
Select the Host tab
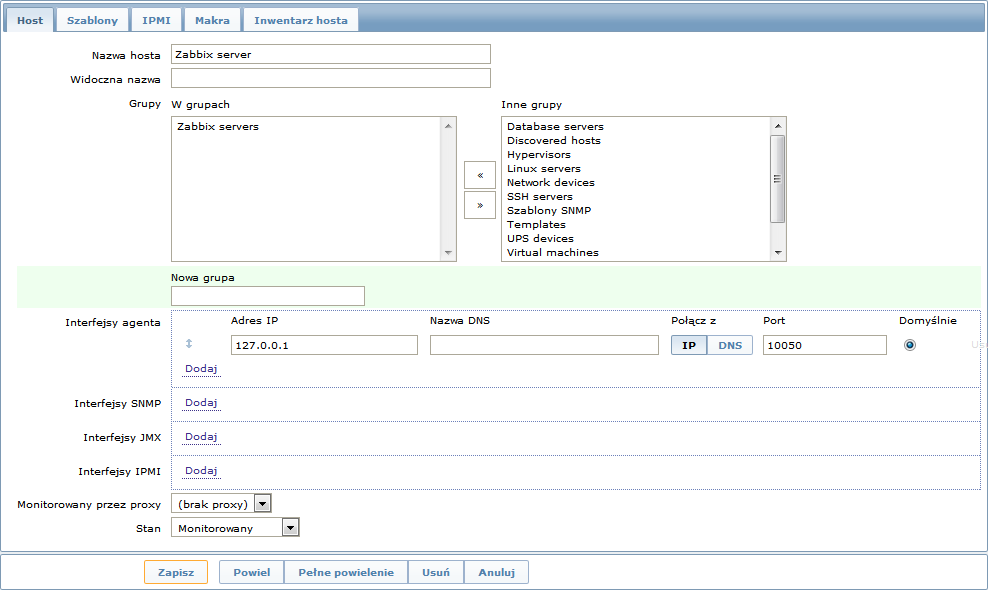pyautogui.click(x=30, y=20)
